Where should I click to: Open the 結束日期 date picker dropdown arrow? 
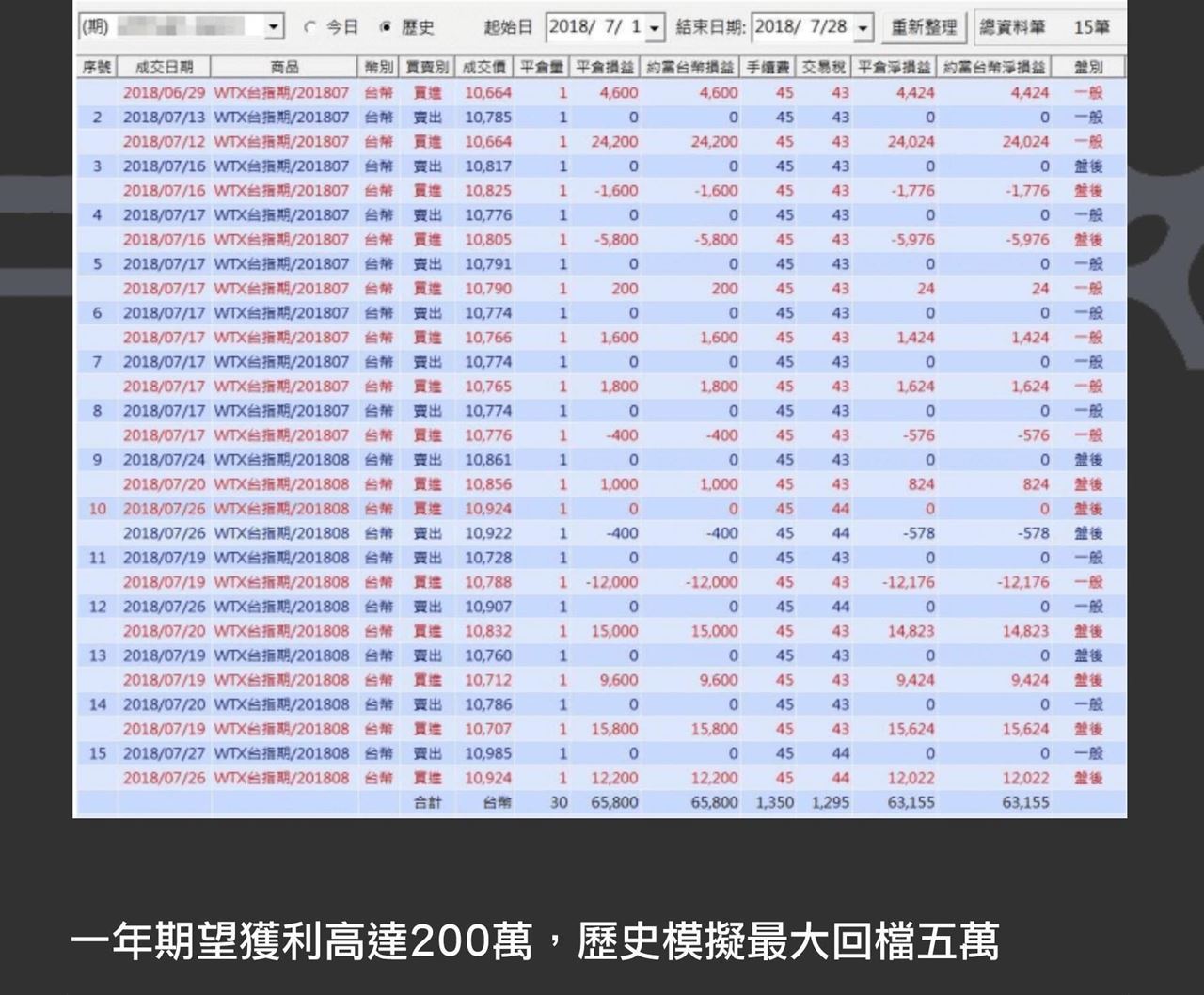(863, 28)
